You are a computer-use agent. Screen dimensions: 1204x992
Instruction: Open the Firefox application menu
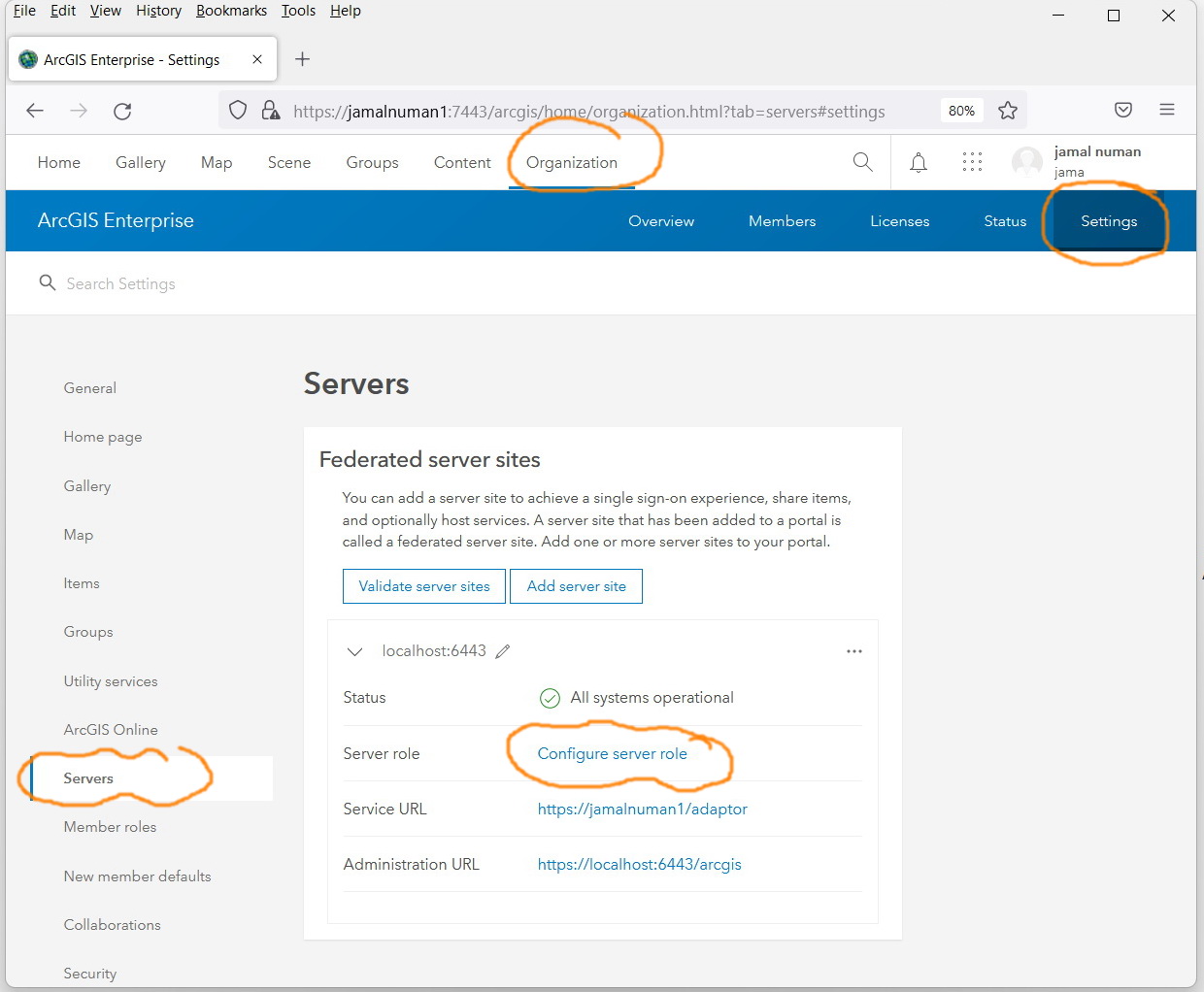pos(1167,110)
